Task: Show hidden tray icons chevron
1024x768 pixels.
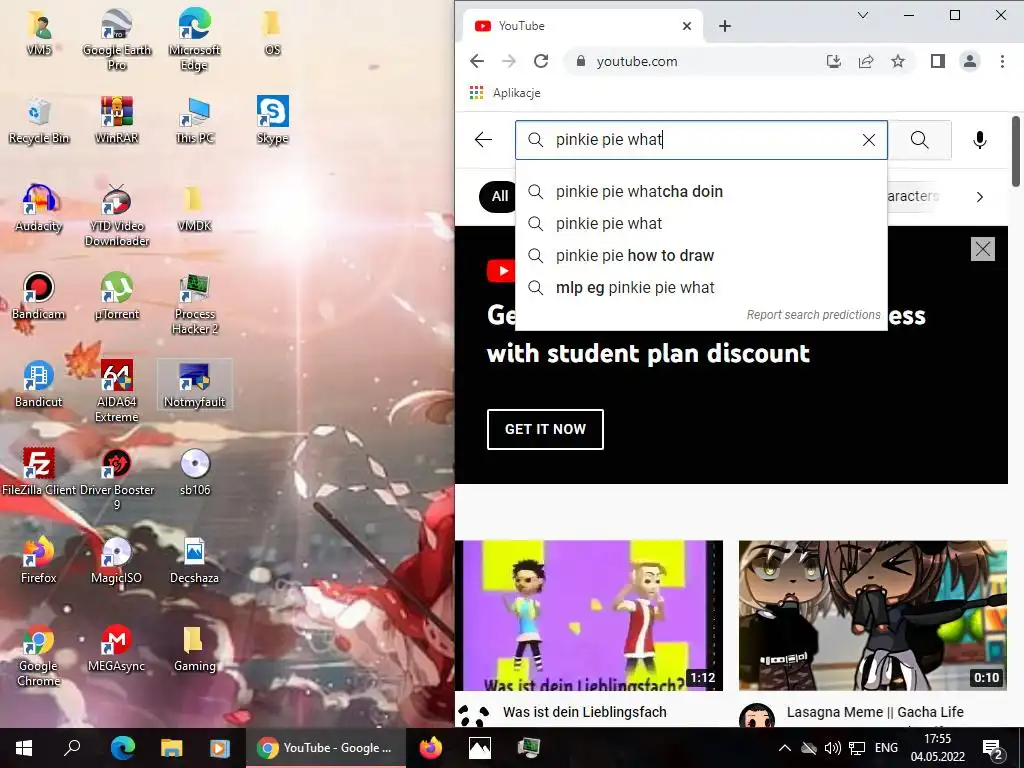Action: [x=785, y=748]
